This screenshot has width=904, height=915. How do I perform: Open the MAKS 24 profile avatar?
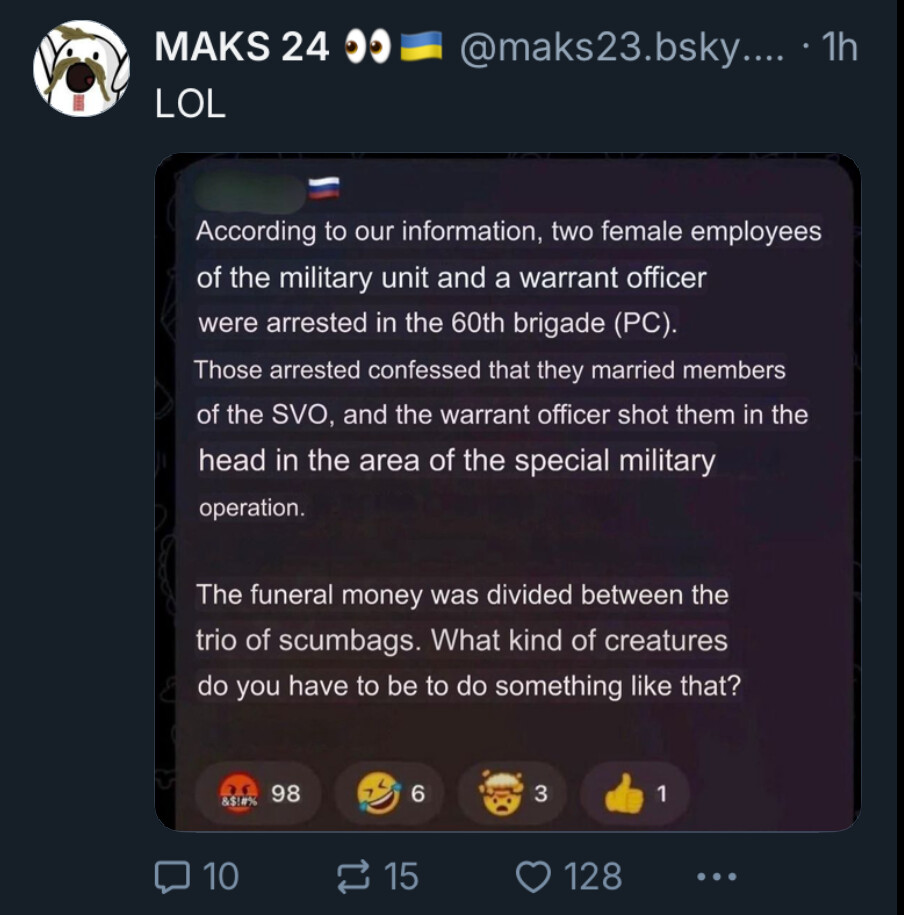point(81,68)
